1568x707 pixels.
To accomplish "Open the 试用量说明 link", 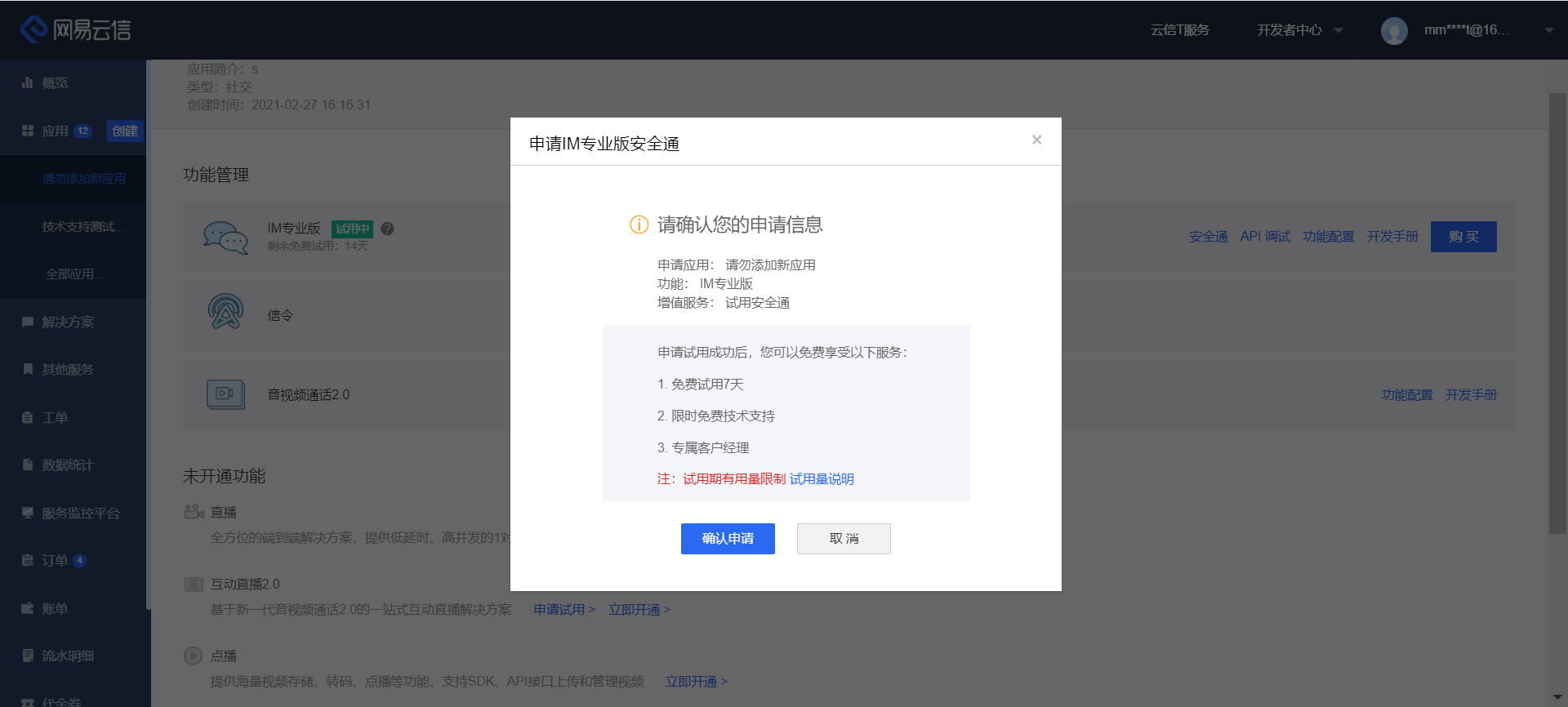I will pyautogui.click(x=822, y=479).
